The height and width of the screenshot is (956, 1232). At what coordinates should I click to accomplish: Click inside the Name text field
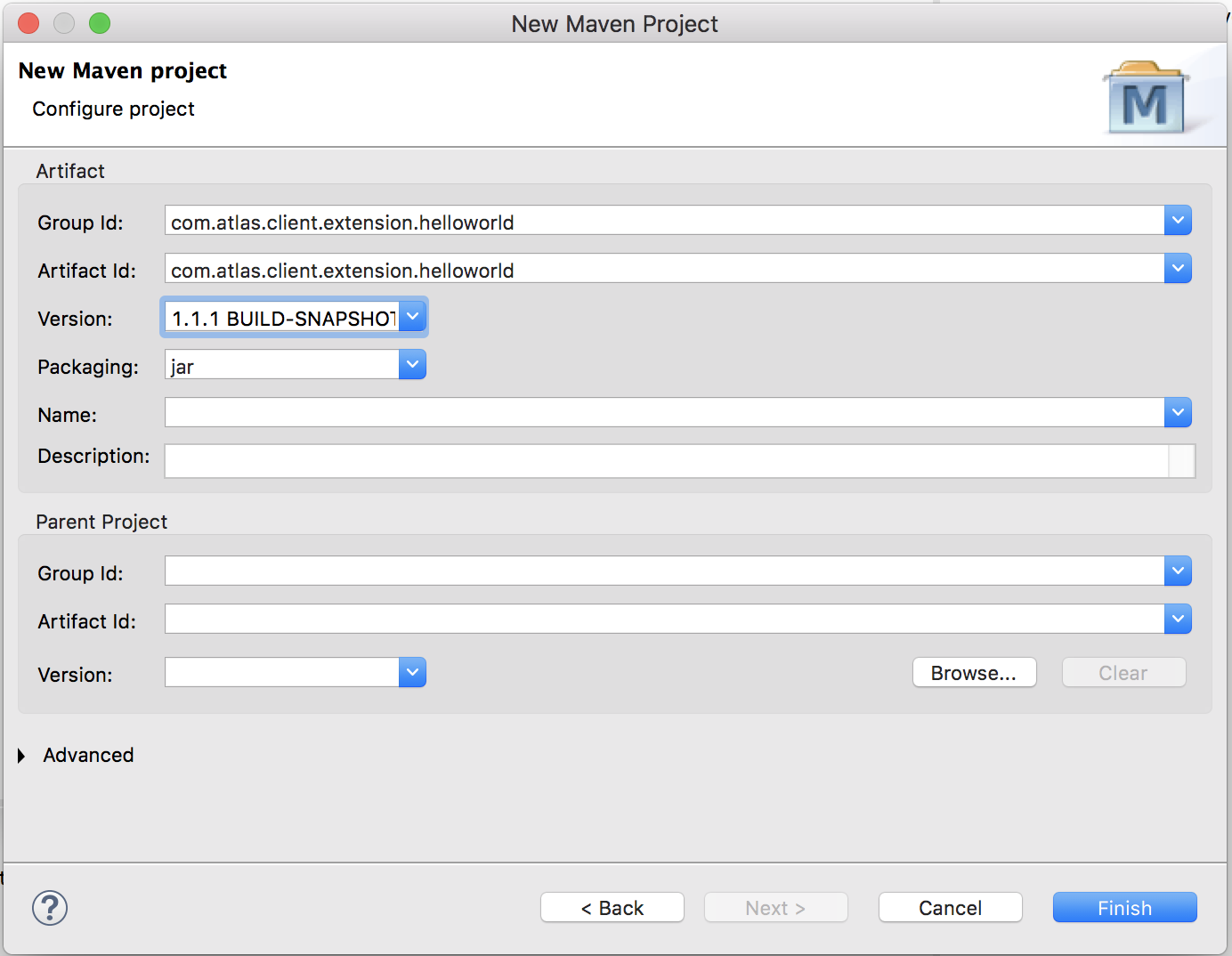pos(663,413)
